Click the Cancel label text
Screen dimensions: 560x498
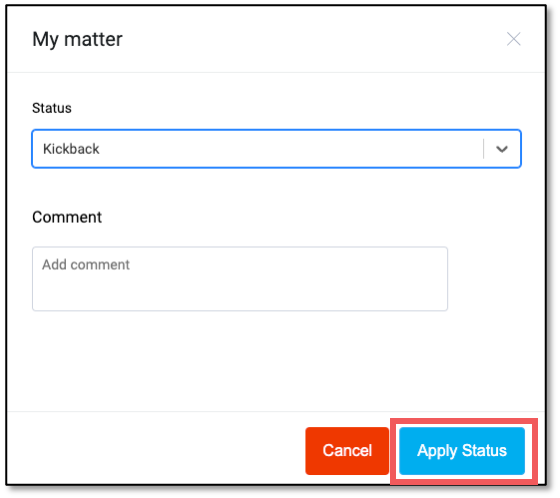click(347, 450)
